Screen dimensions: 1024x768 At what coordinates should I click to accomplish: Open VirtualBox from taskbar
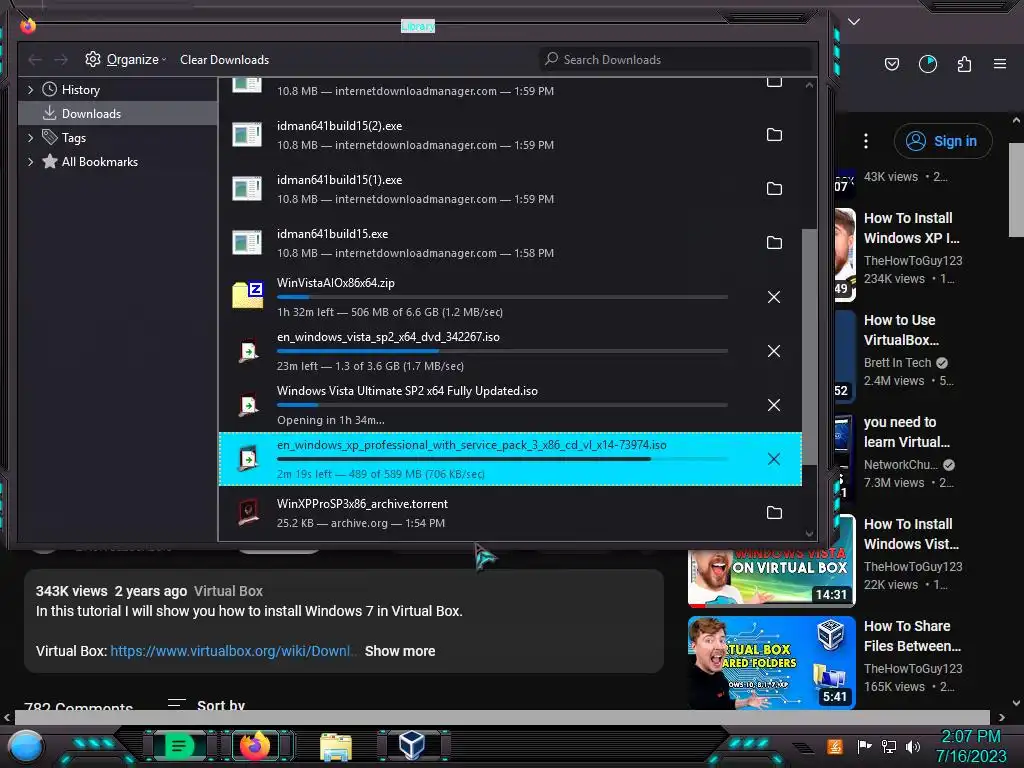(412, 745)
